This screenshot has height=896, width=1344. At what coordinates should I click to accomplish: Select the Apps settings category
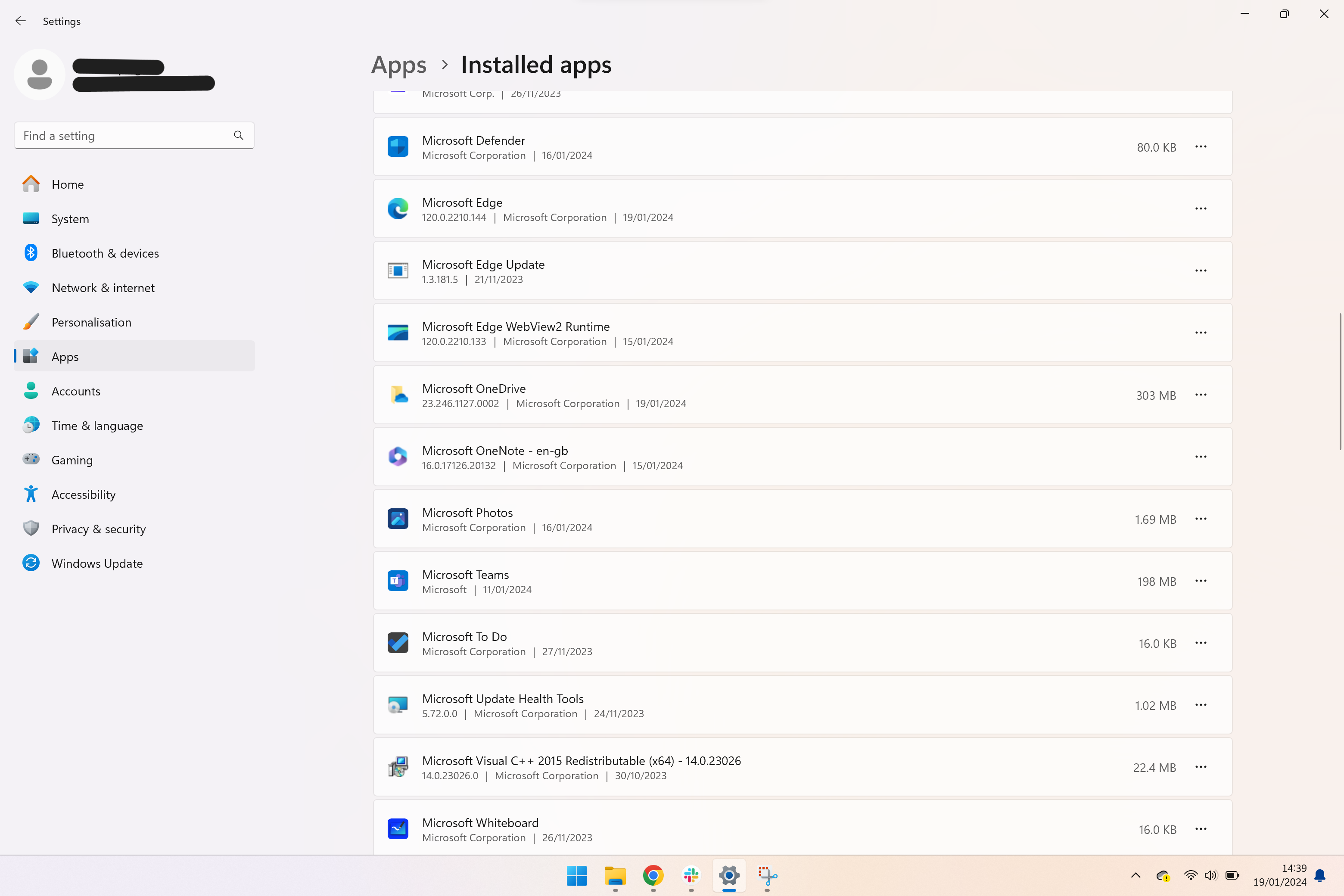134,357
